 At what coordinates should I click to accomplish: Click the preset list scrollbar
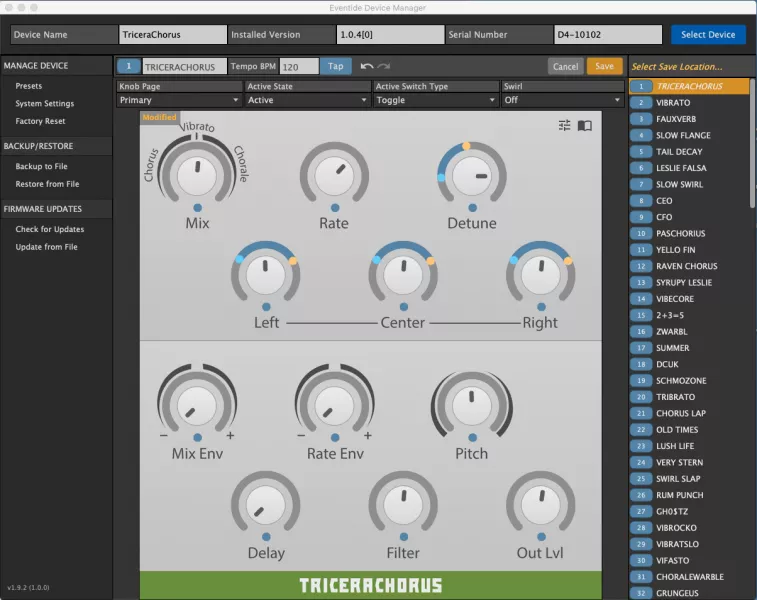752,143
